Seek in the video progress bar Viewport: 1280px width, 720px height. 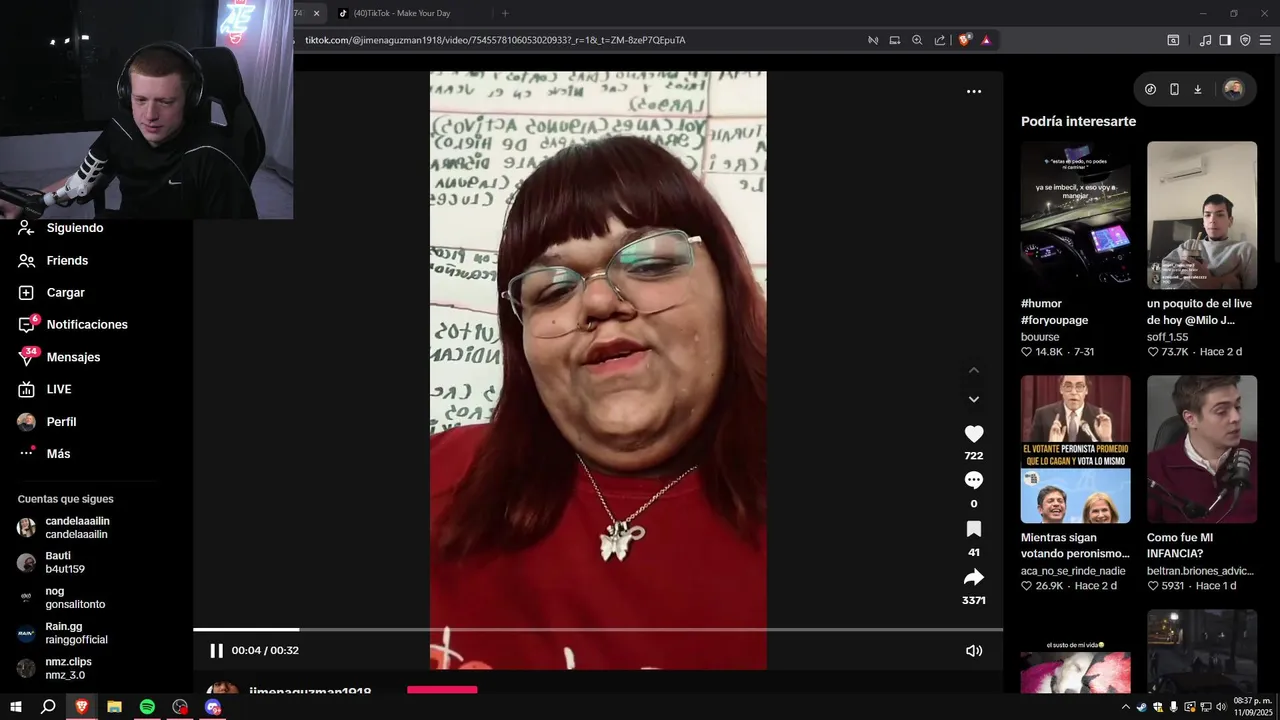(598, 630)
